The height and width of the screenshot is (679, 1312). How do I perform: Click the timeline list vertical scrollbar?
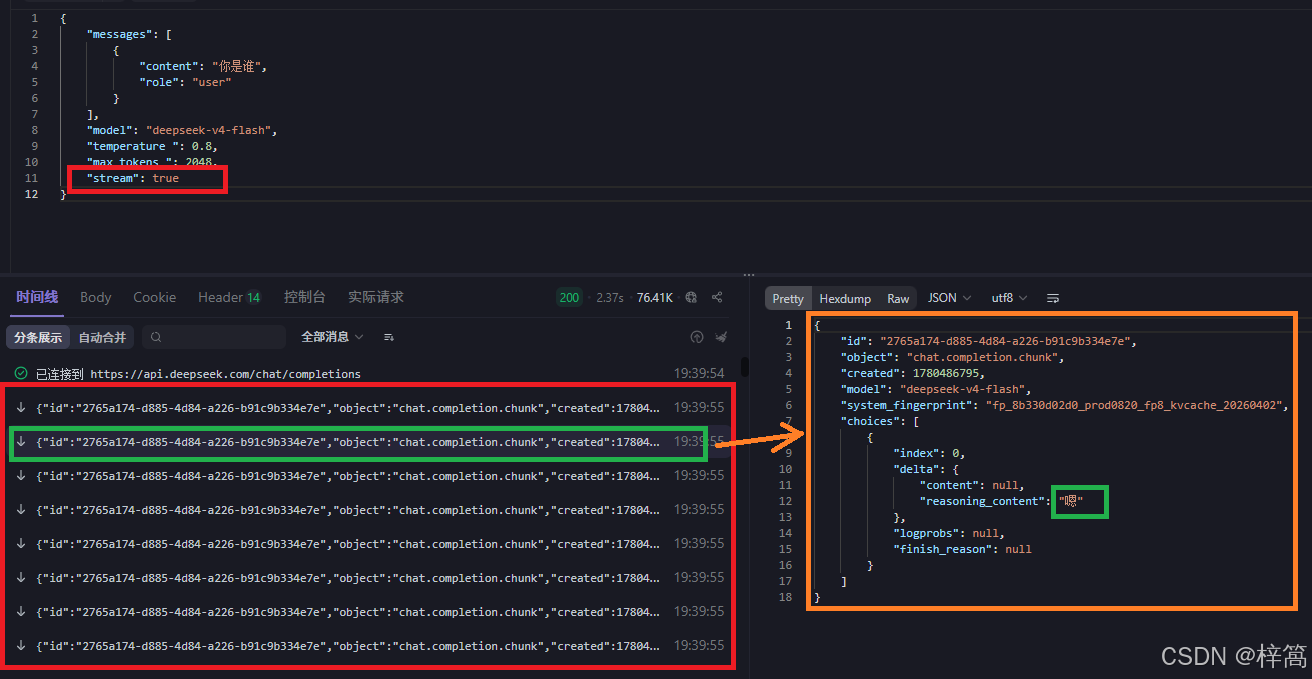[x=744, y=368]
